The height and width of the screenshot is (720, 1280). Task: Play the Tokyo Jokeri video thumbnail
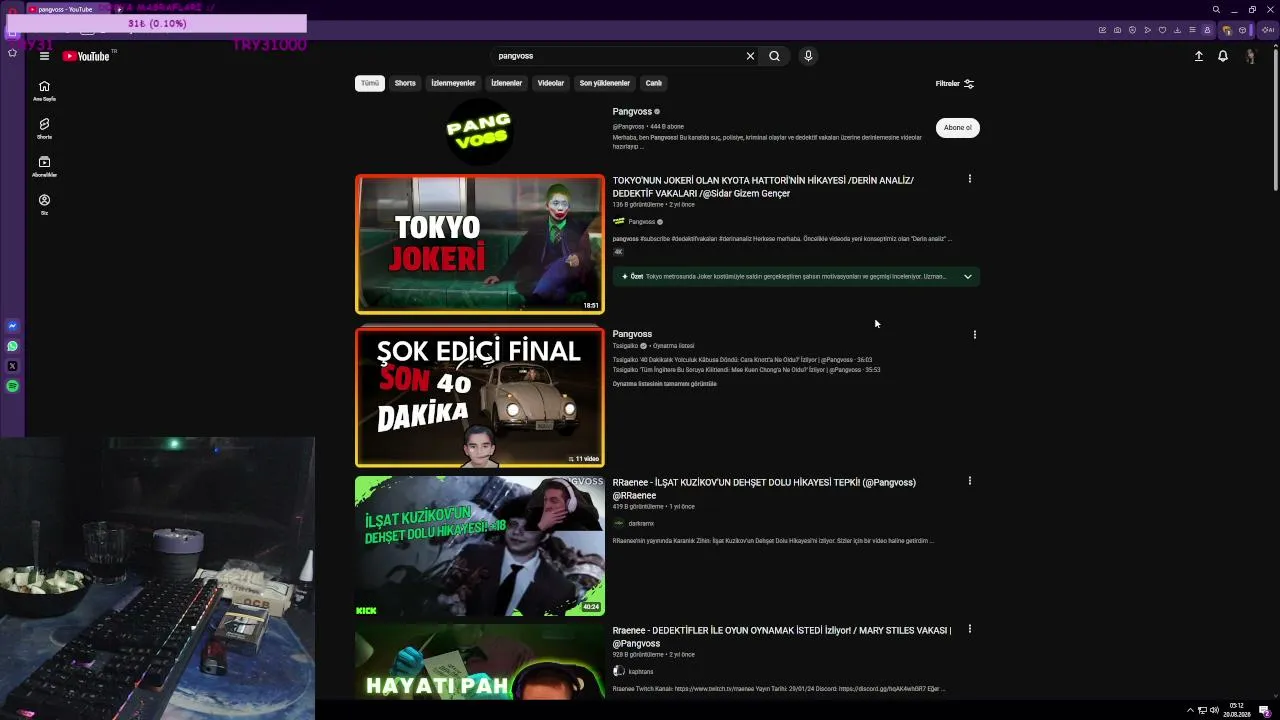480,244
